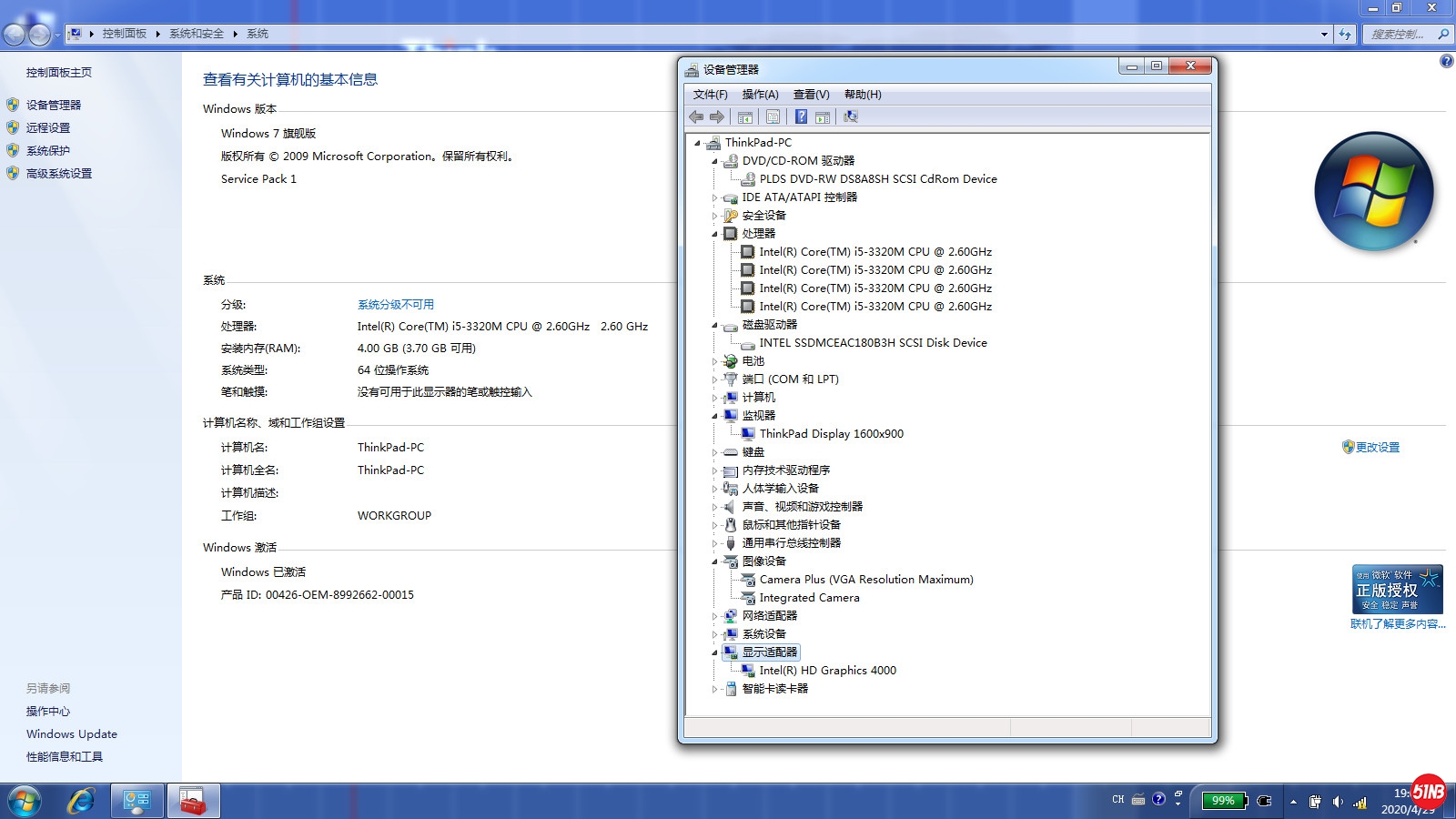
Task: Click the control panel search box
Action: coord(1397,35)
